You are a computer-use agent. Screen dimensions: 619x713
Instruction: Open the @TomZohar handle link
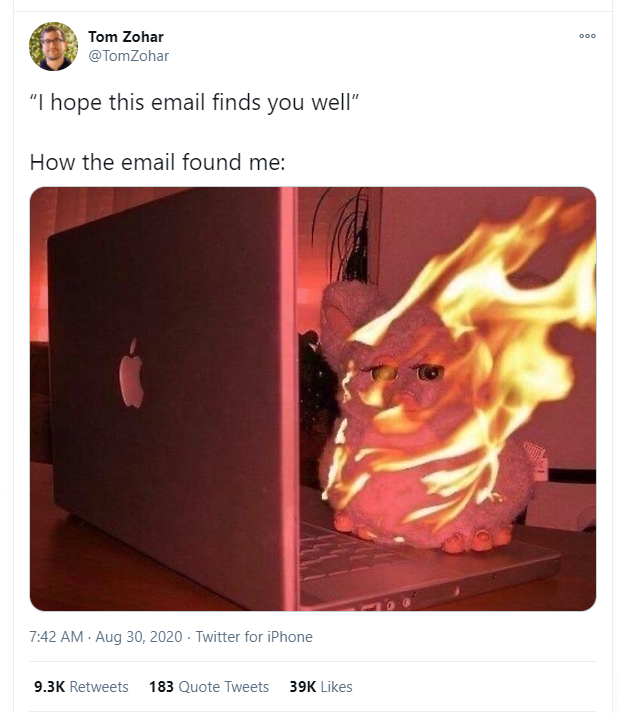128,56
